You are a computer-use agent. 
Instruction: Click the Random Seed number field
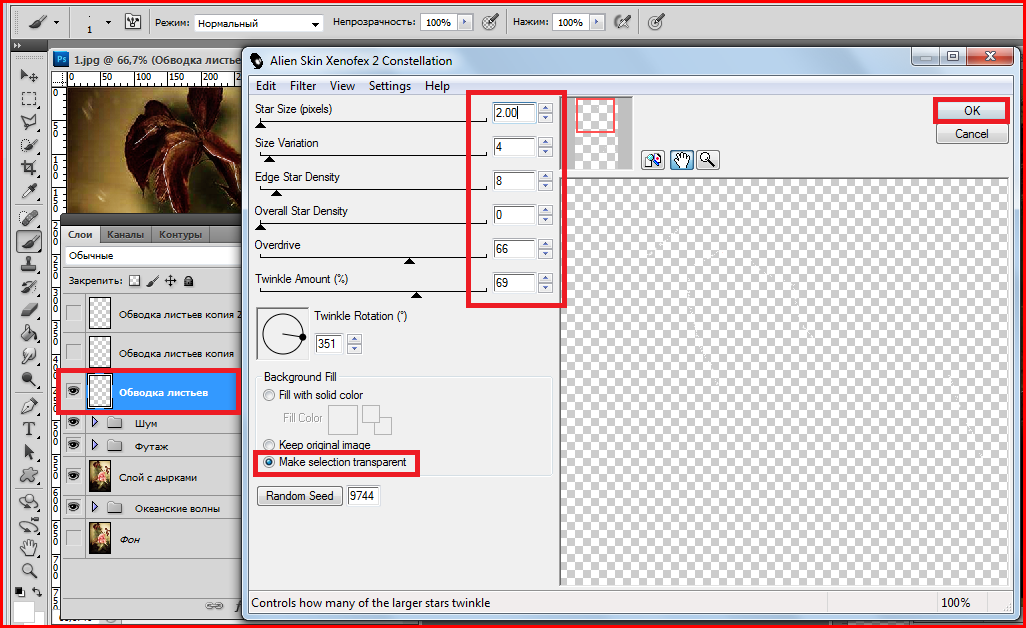pos(363,496)
